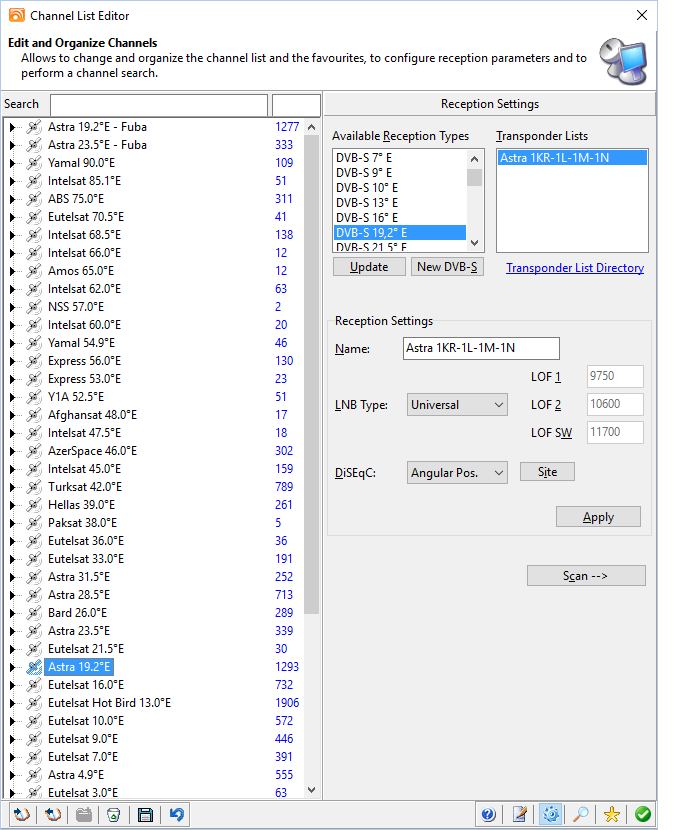Click the Scan --> button

pyautogui.click(x=586, y=576)
